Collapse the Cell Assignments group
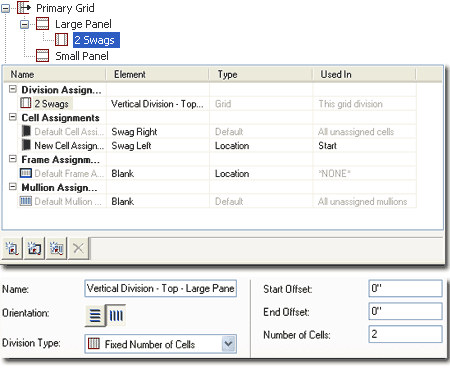Screen dimensions: 450x381 point(13,117)
